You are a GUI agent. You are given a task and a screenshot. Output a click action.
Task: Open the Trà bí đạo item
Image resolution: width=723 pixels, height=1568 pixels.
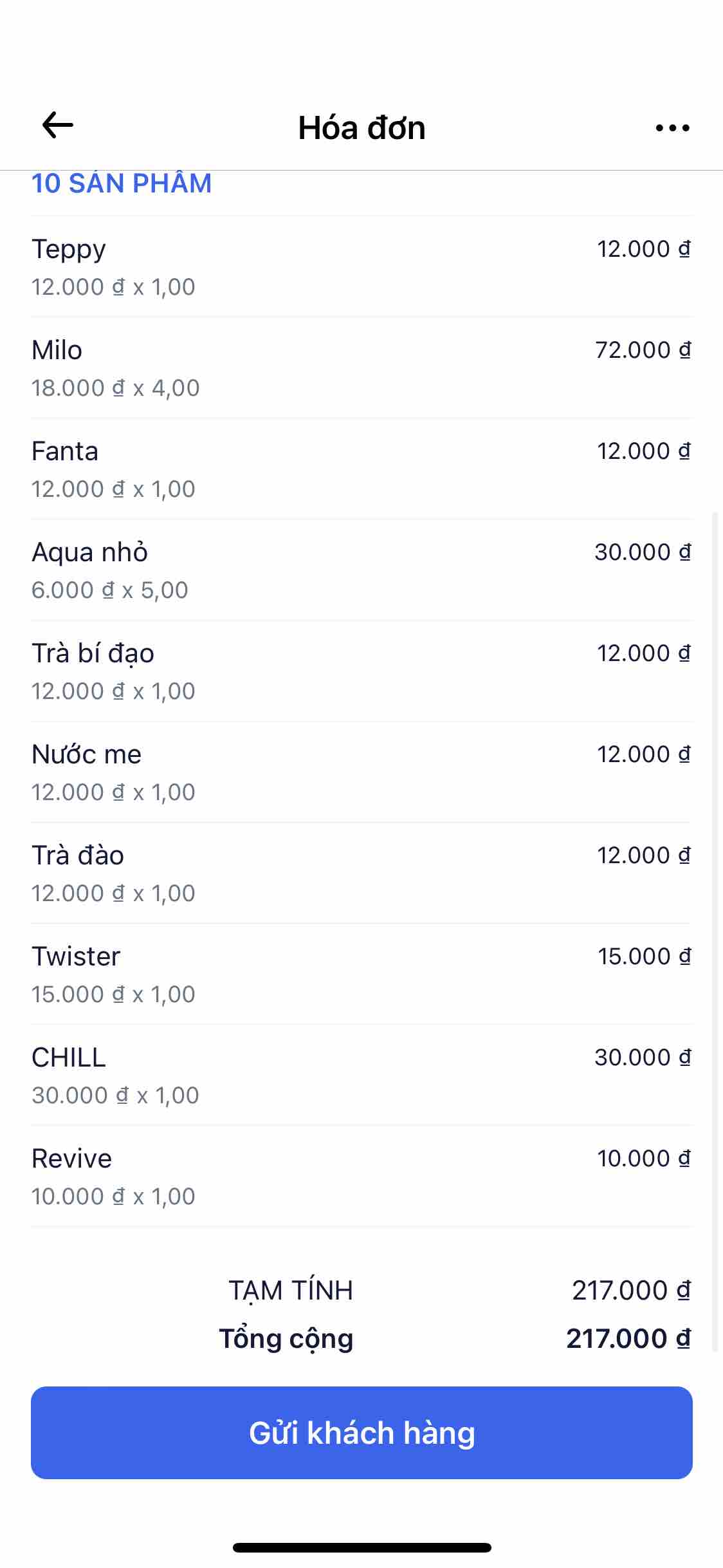coord(360,671)
